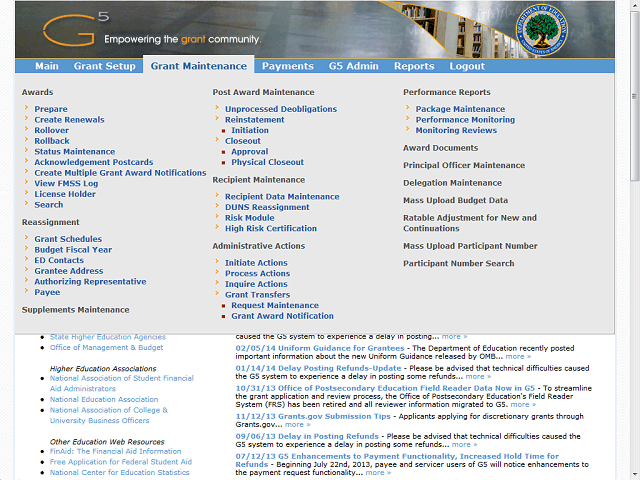Viewport: 640px width, 480px height.
Task: Open Ratable Adjustment for New and Continuations
Action: click(470, 223)
